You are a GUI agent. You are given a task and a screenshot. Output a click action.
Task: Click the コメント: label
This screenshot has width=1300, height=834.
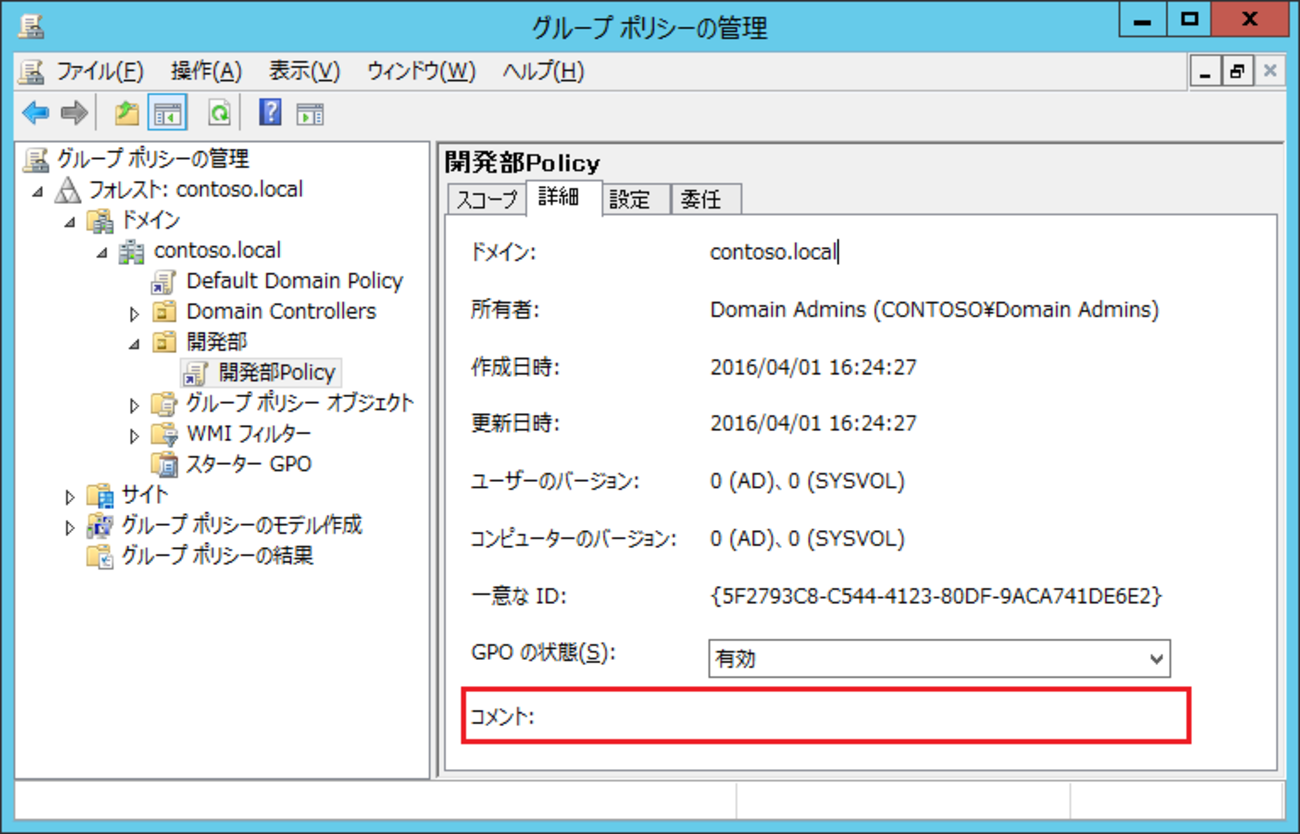coord(504,716)
